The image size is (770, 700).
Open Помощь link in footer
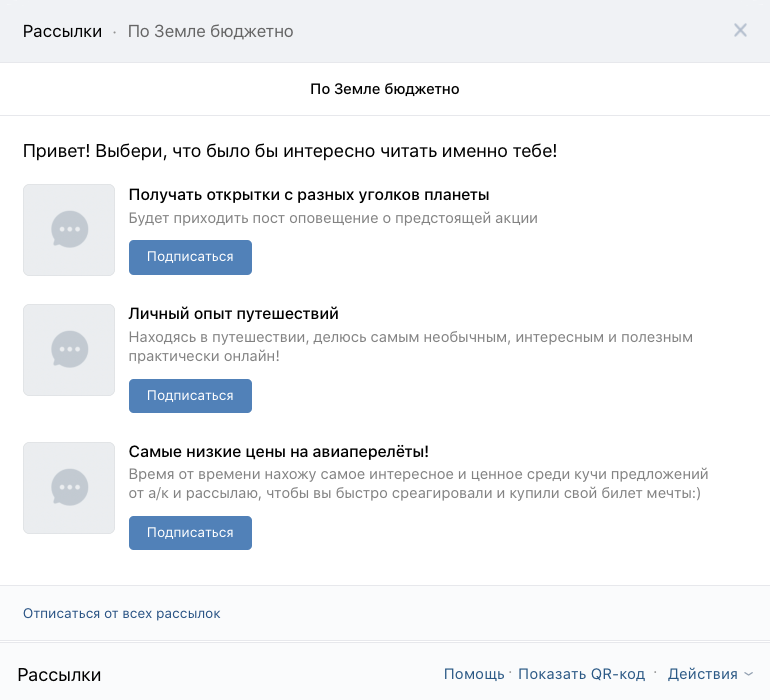(474, 674)
